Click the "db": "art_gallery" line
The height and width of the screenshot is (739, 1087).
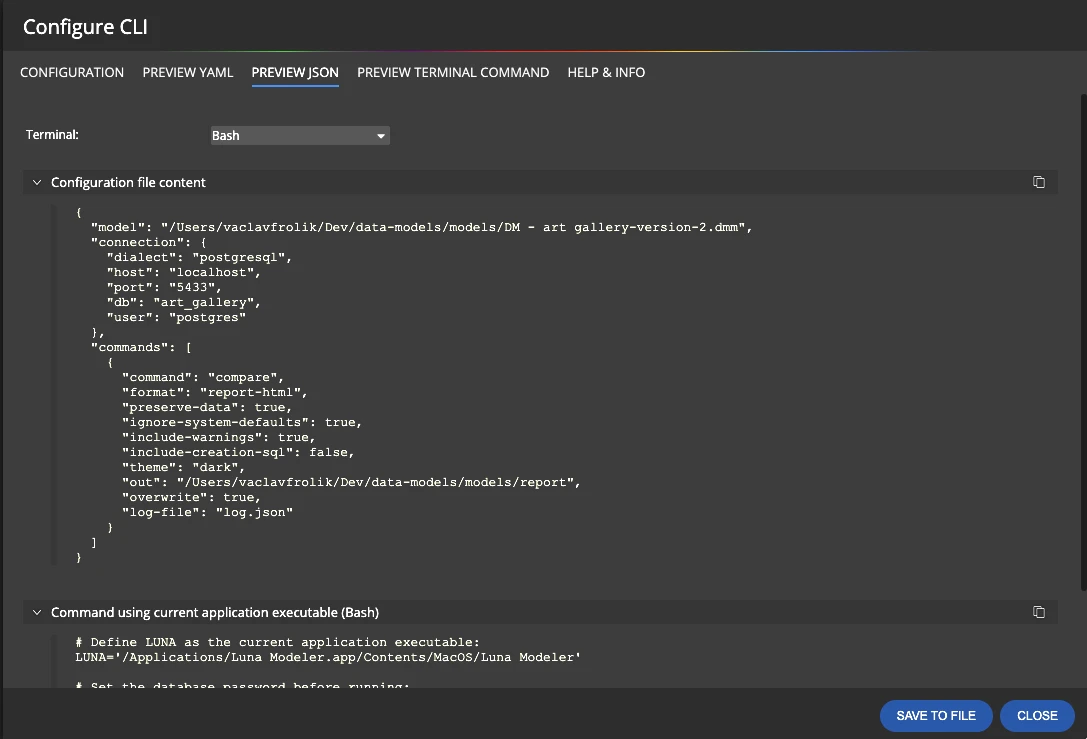184,302
